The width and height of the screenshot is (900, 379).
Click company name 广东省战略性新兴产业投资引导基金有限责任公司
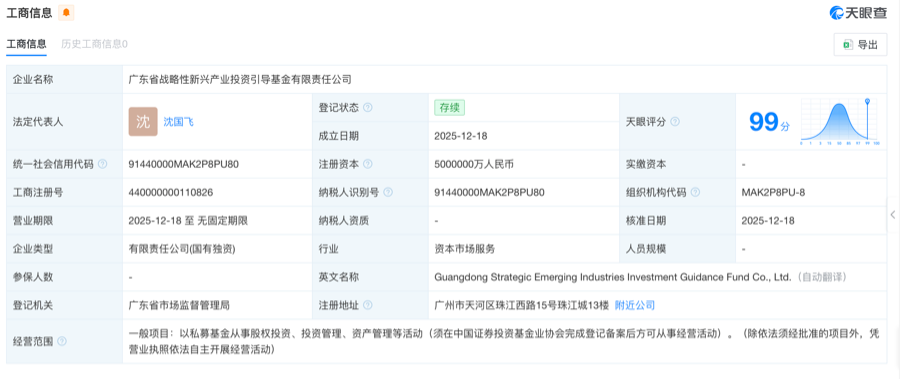coord(240,80)
